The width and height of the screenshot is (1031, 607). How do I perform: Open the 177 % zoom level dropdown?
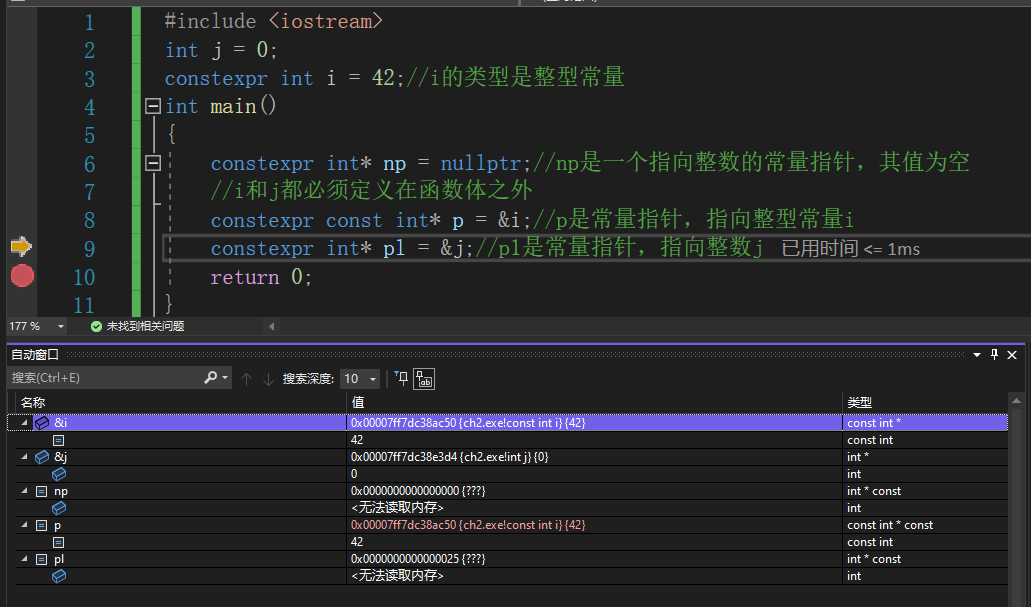point(61,326)
